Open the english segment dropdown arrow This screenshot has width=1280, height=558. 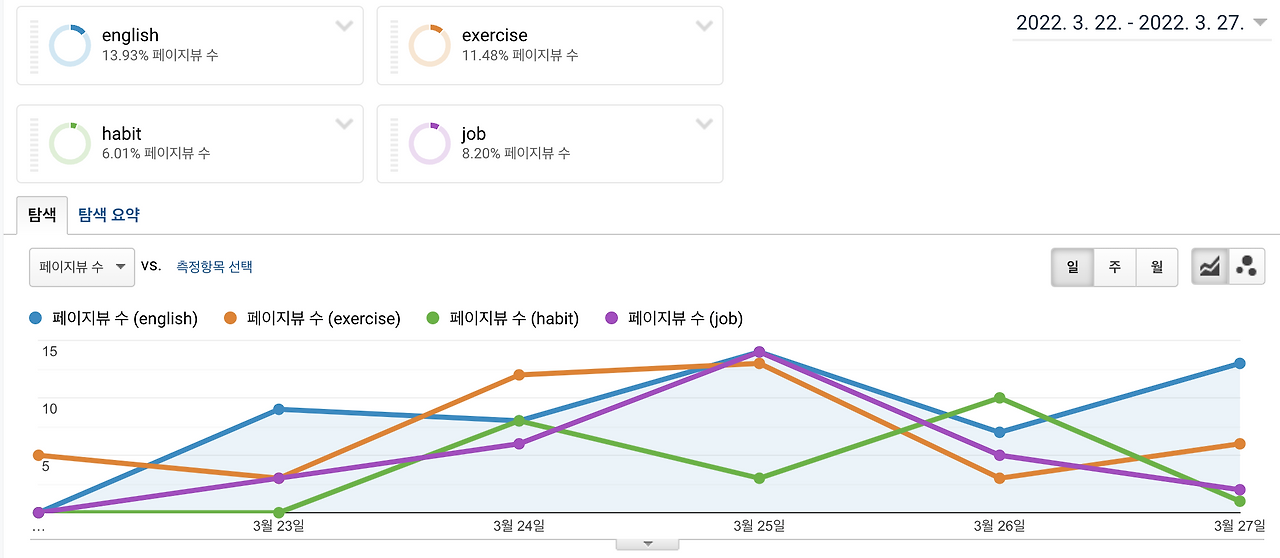(344, 26)
